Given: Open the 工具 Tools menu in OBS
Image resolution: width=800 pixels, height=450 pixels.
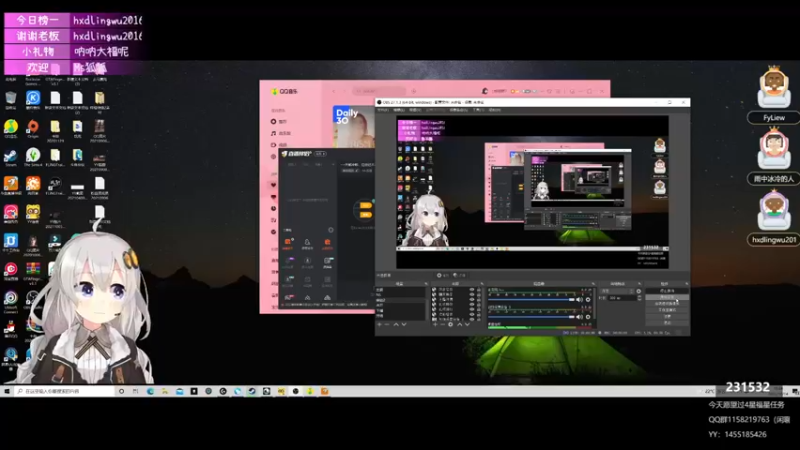Looking at the screenshot, I should coord(479,110).
